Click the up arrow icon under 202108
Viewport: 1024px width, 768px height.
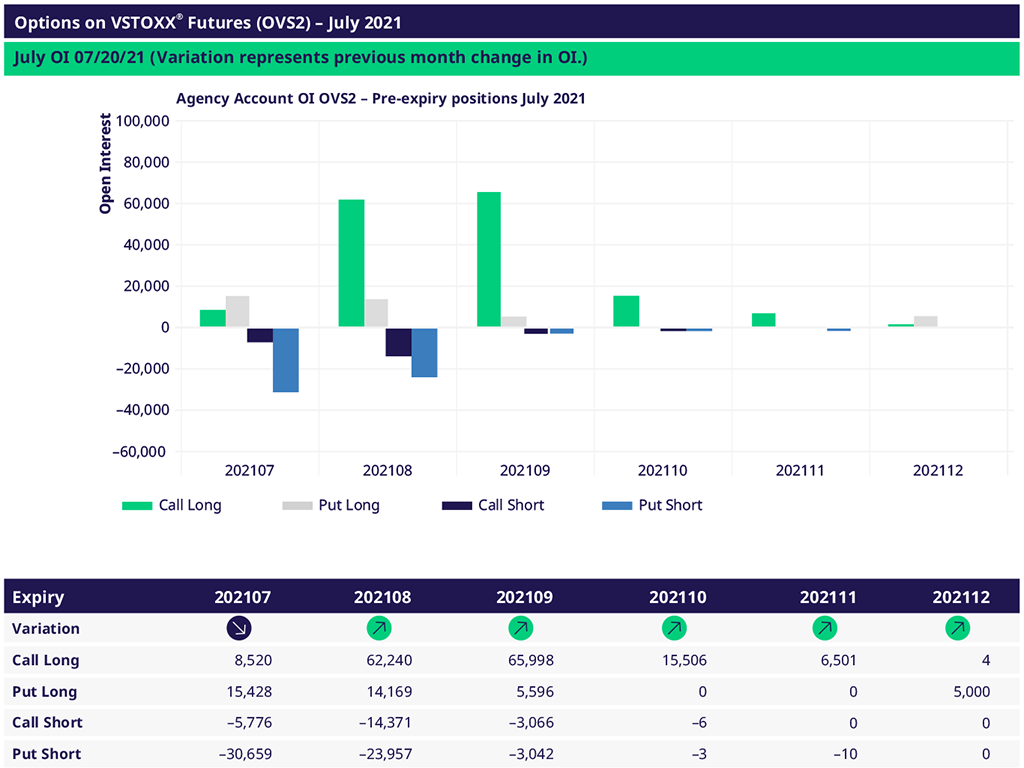(379, 629)
